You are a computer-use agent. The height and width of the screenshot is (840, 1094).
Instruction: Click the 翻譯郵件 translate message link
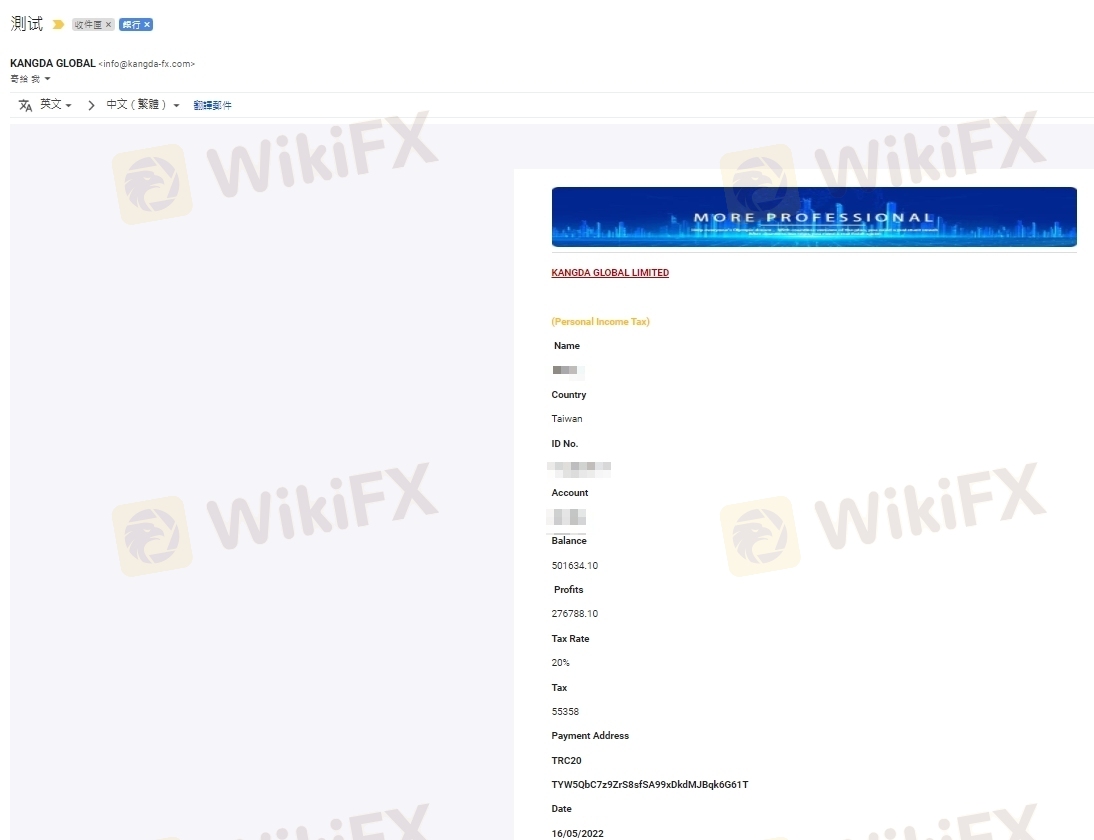pyautogui.click(x=212, y=105)
